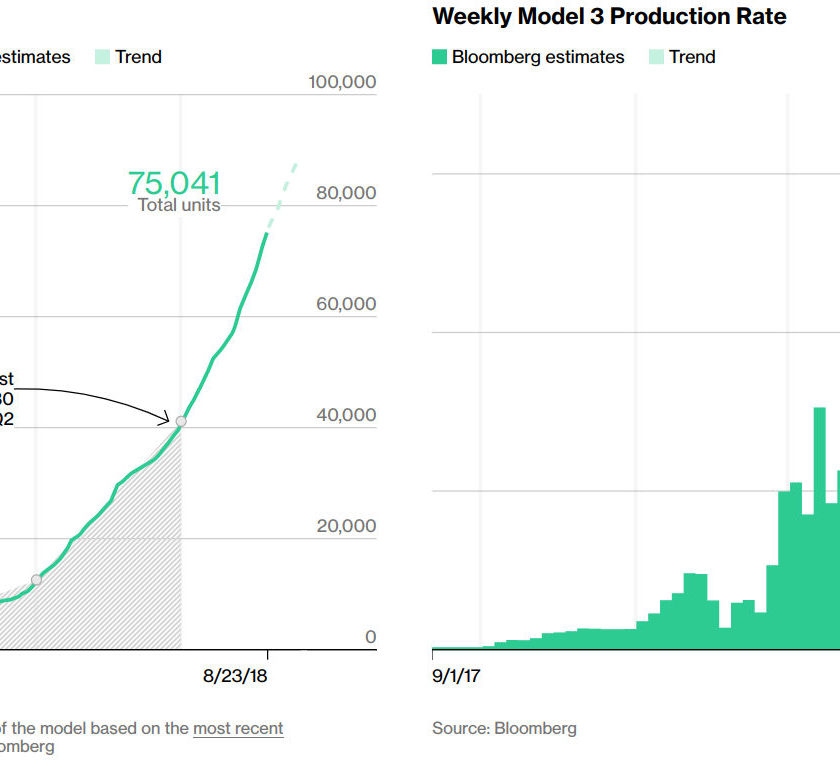Viewport: 840px width, 765px height.
Task: Click the 80,000 y-axis label
Action: 346,193
